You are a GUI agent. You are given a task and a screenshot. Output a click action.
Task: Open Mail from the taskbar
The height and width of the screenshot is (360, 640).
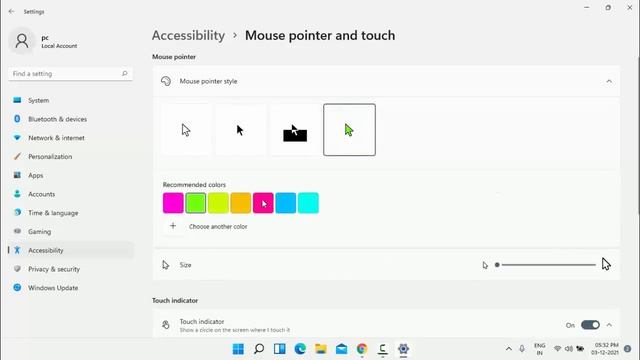coord(342,349)
